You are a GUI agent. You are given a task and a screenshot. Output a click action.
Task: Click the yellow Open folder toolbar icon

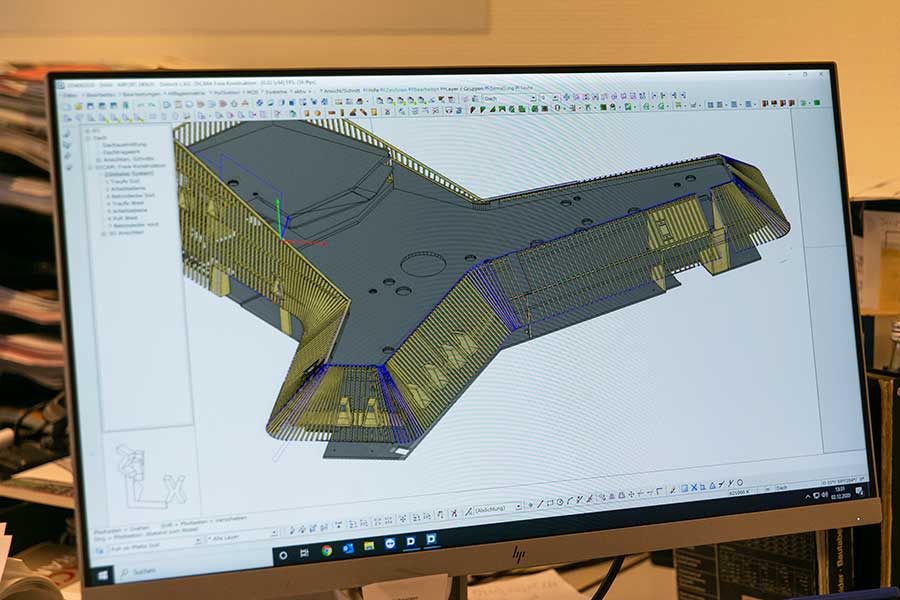point(79,106)
